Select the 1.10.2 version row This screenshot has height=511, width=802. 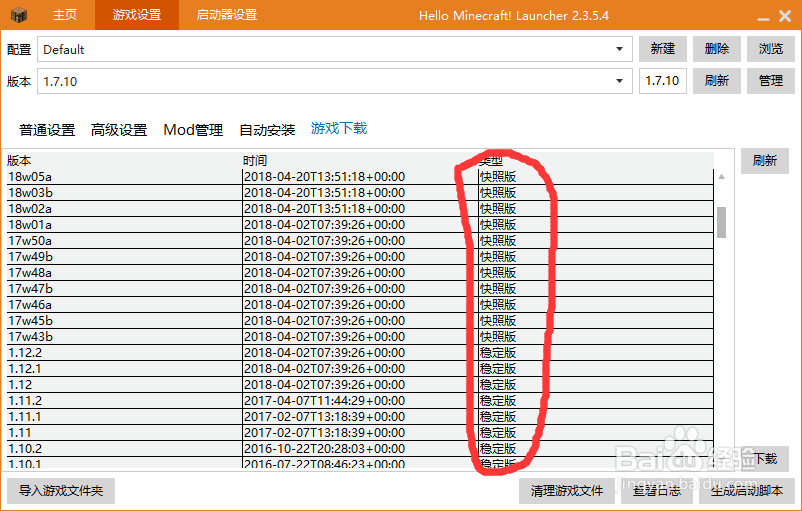360,449
